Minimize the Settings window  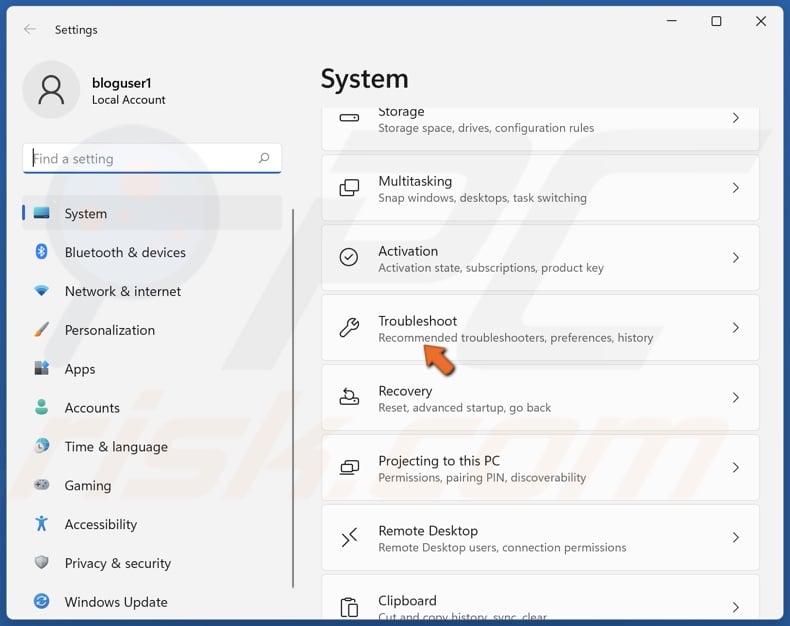(672, 21)
